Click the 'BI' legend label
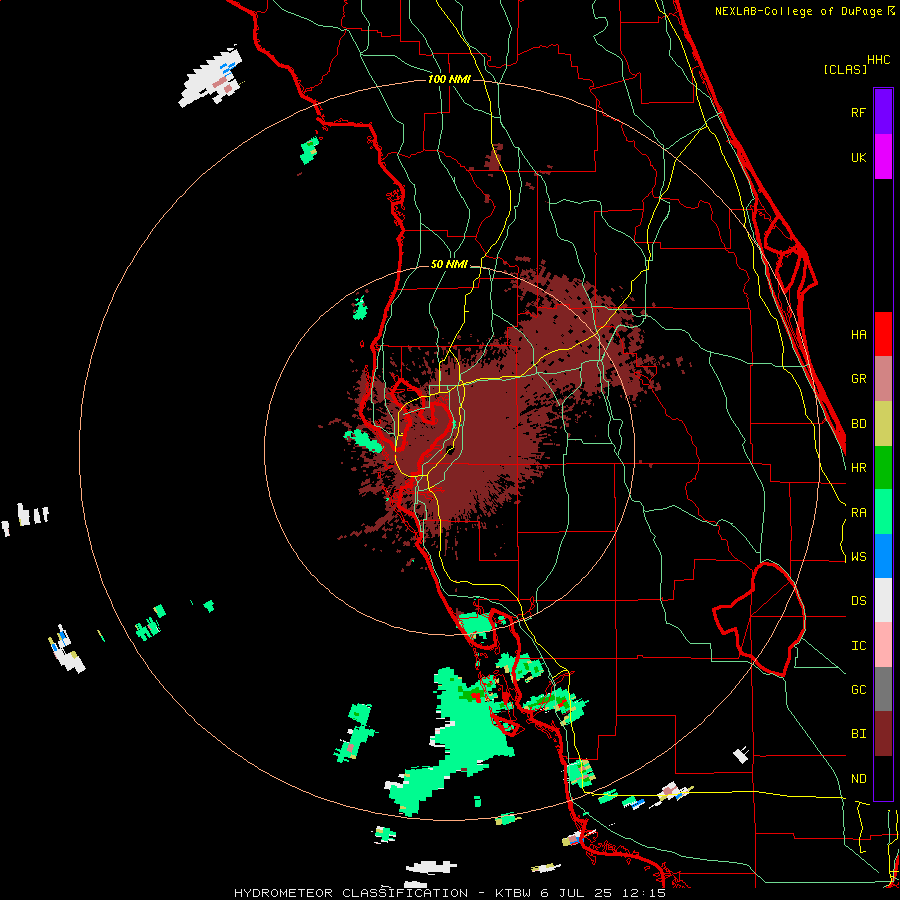Screen dimensions: 900x900 click(x=858, y=734)
